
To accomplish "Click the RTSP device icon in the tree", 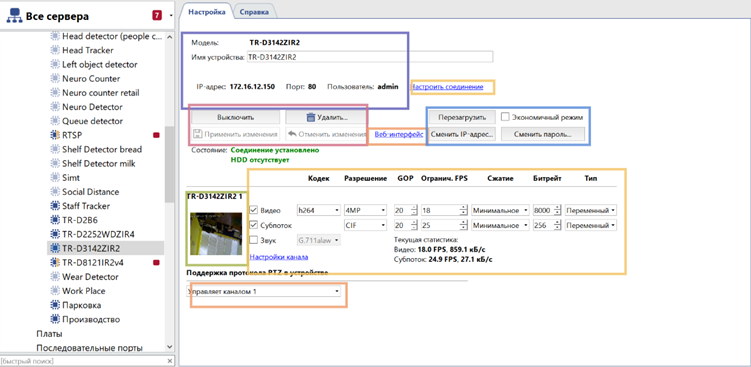I will click(55, 135).
